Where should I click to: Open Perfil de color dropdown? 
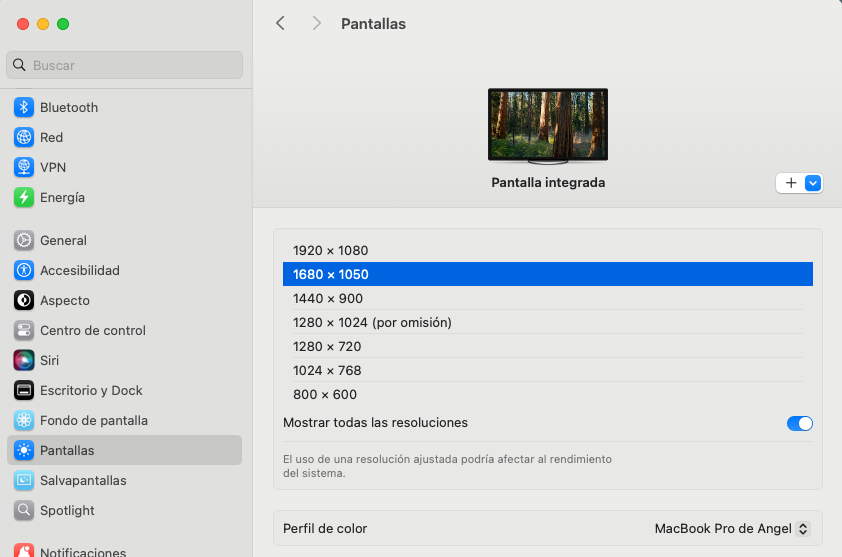coord(731,528)
